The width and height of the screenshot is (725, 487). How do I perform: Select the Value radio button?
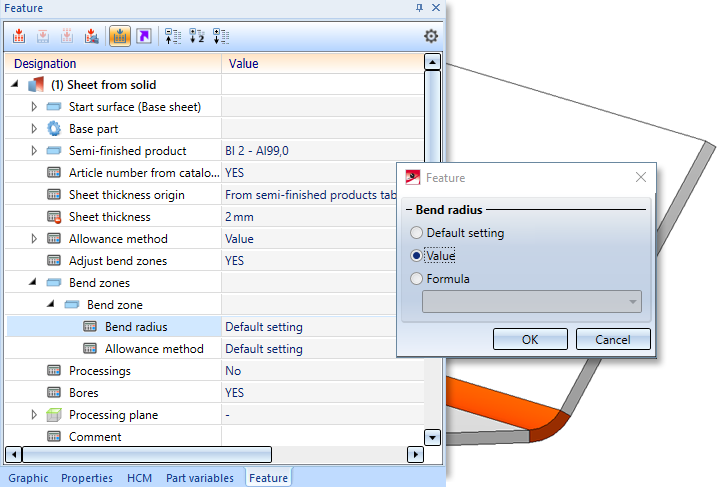tap(417, 256)
